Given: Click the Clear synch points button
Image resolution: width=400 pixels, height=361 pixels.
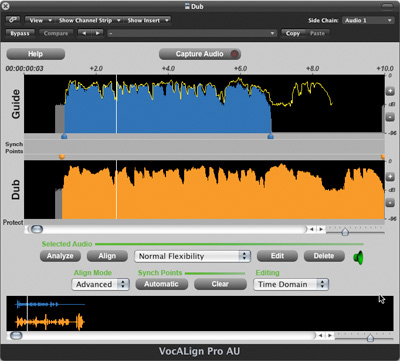Looking at the screenshot, I should [x=220, y=284].
